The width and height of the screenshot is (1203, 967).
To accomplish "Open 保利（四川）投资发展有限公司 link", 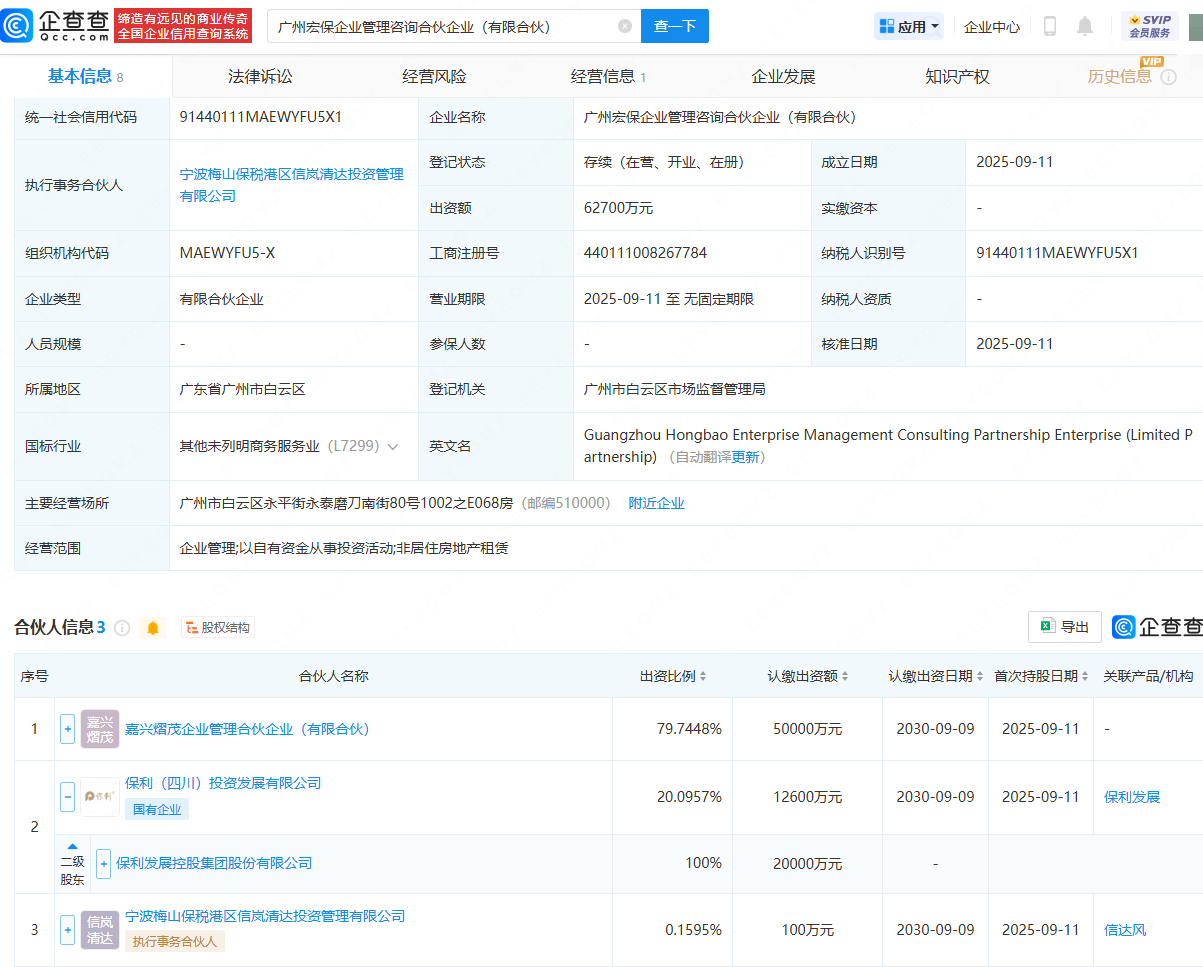I will click(223, 783).
